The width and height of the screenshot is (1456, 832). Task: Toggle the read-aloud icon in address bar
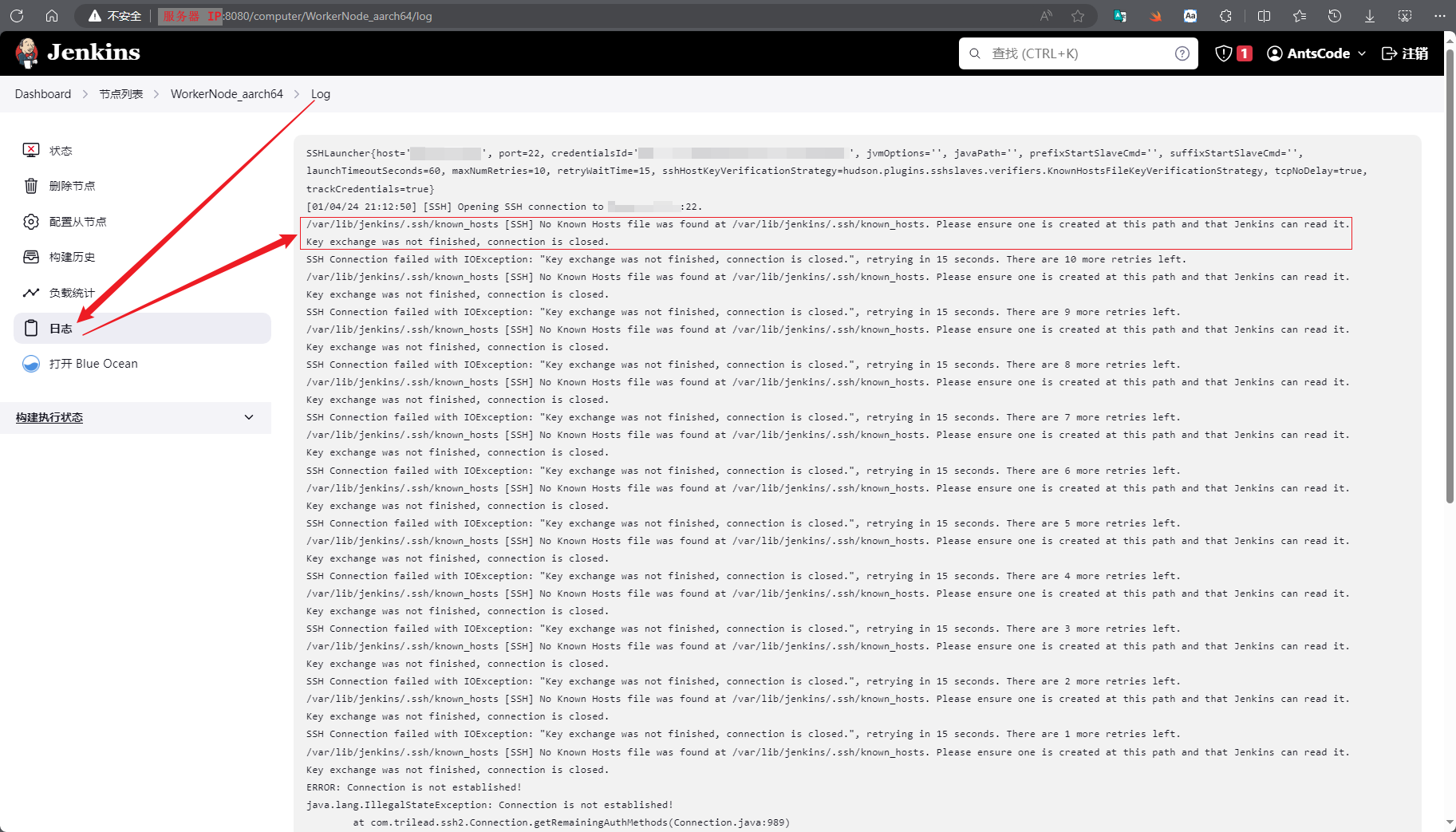[1046, 16]
